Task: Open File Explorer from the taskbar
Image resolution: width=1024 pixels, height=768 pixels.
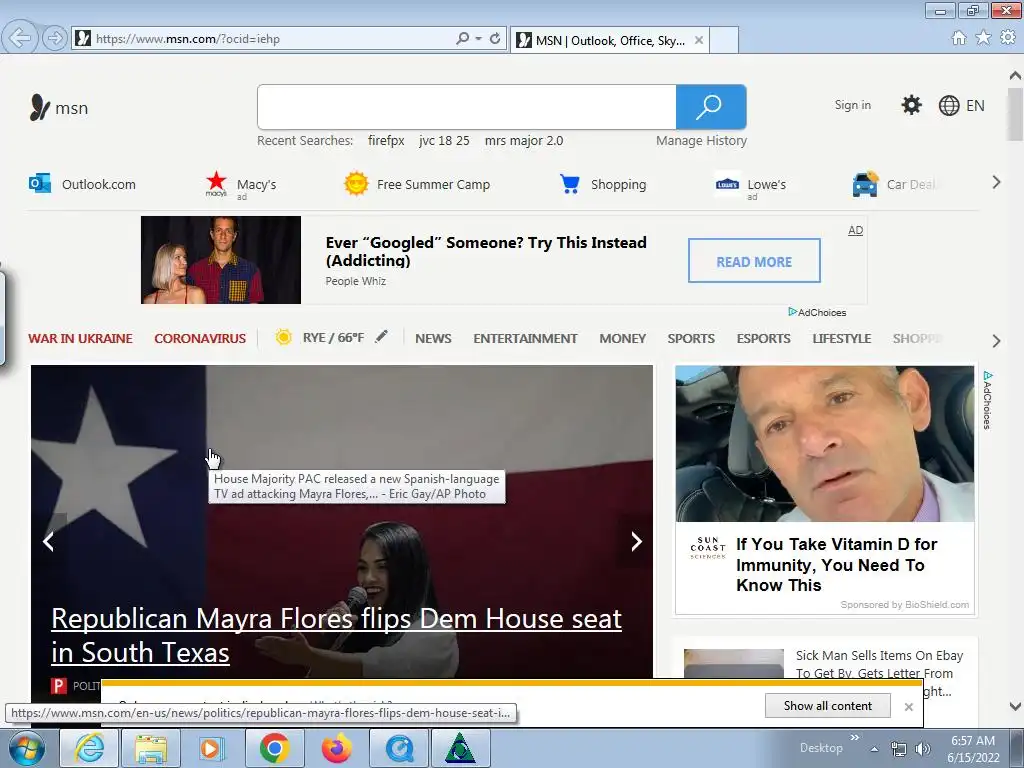Action: (151, 748)
